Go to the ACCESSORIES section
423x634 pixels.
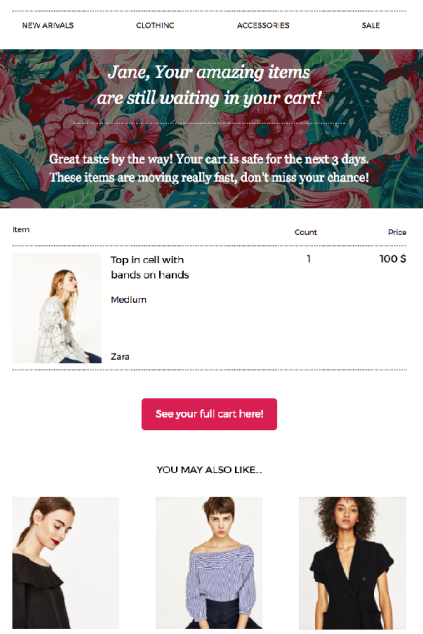coord(263,25)
